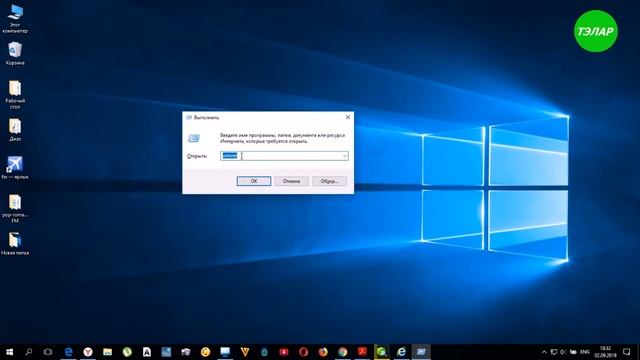
Task: Click the green cube taskbar icon
Action: pyautogui.click(x=382, y=352)
